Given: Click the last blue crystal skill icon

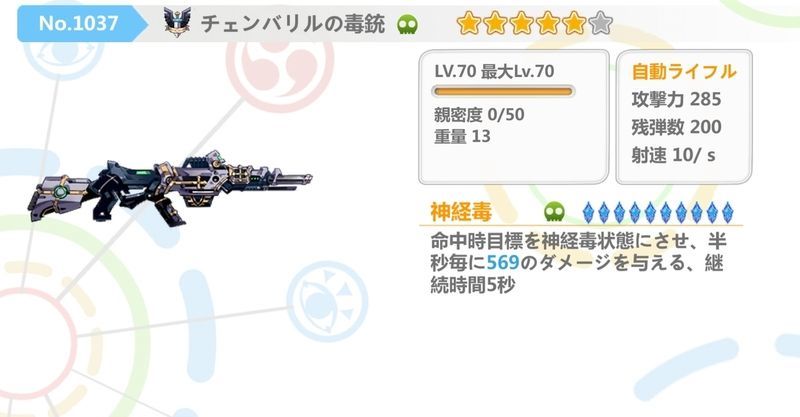Looking at the screenshot, I should (x=727, y=212).
